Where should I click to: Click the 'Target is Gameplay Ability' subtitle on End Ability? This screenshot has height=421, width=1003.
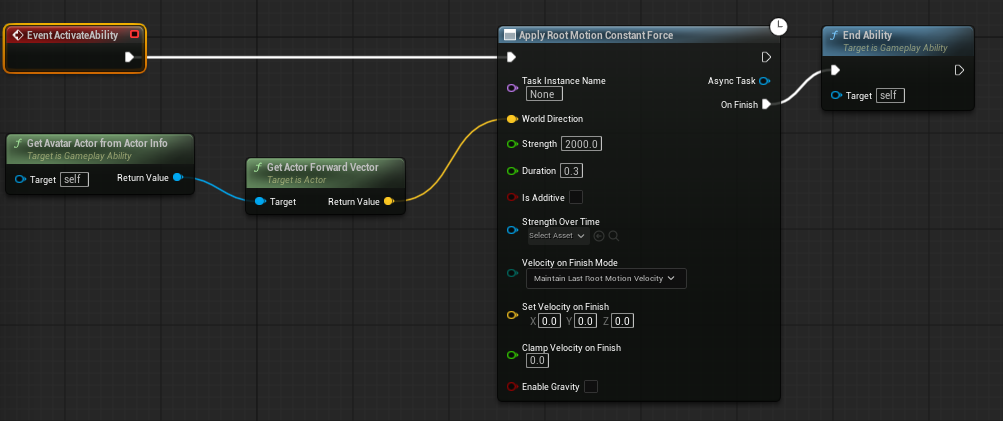tap(895, 48)
